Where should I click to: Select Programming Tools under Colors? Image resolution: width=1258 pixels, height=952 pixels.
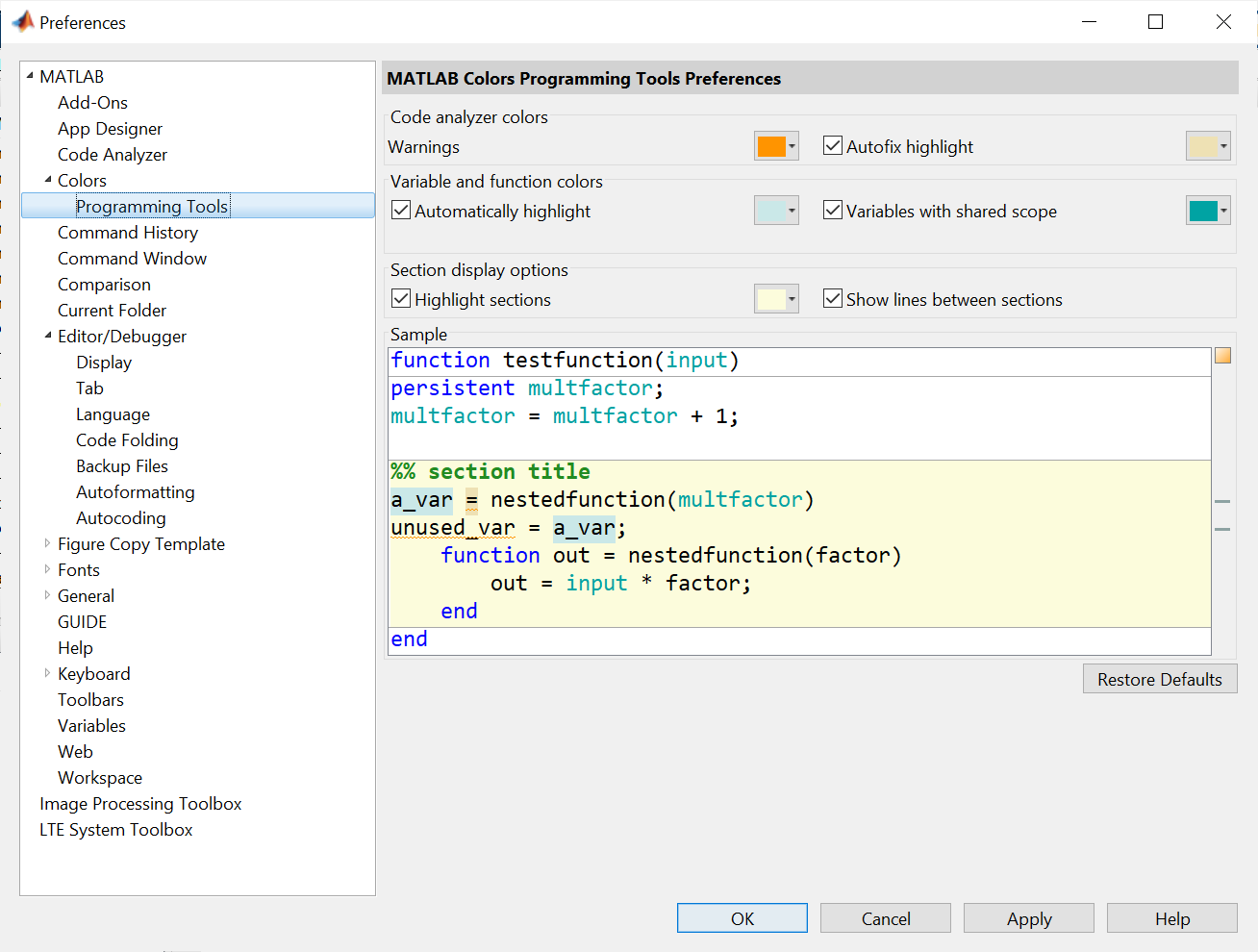click(152, 206)
